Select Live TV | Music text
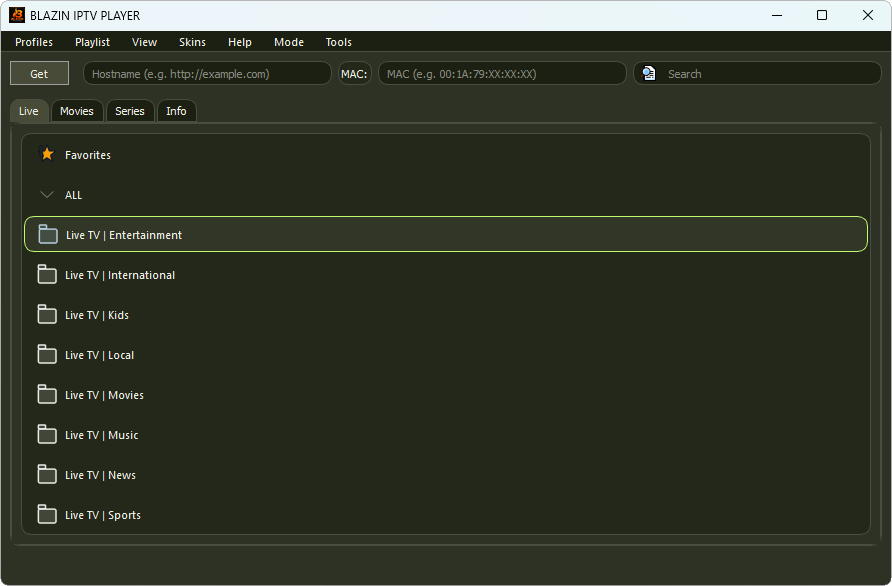 pos(102,435)
